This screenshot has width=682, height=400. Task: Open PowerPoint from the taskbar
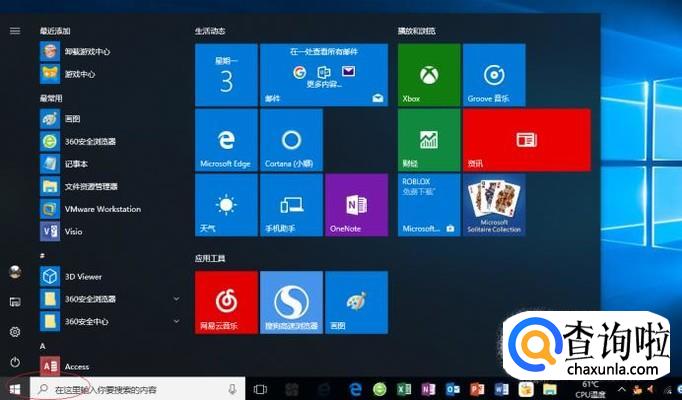pos(477,389)
